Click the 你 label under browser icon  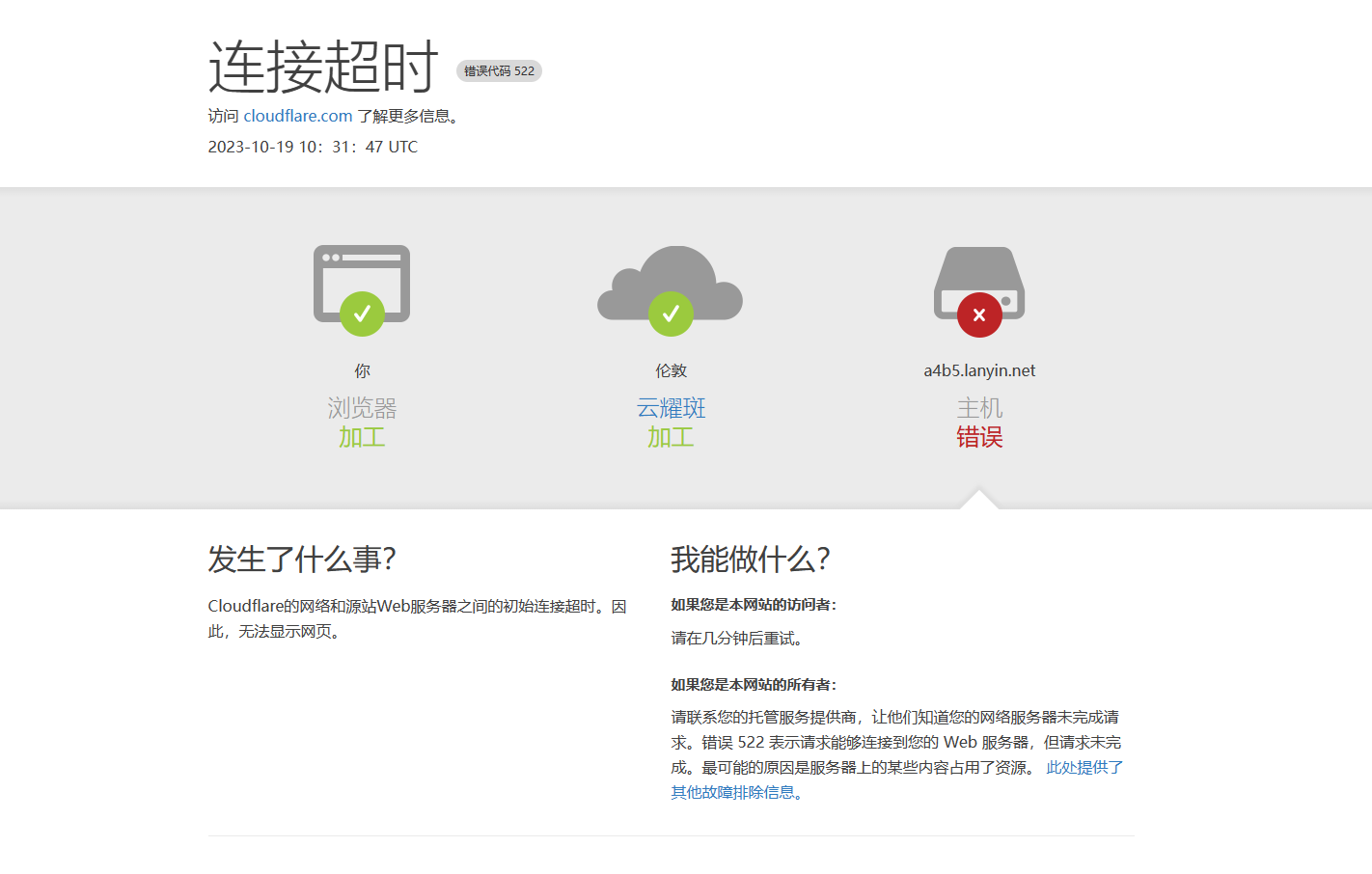(x=362, y=370)
